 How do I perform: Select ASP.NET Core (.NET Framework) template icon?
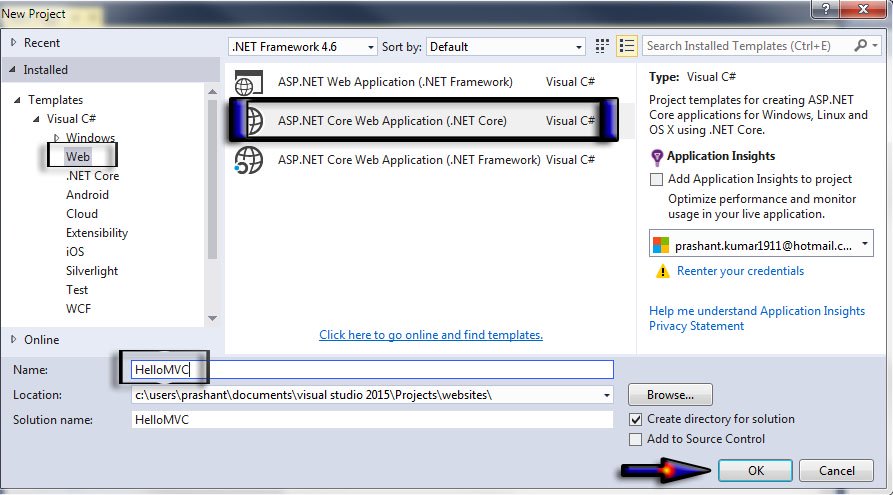point(248,160)
